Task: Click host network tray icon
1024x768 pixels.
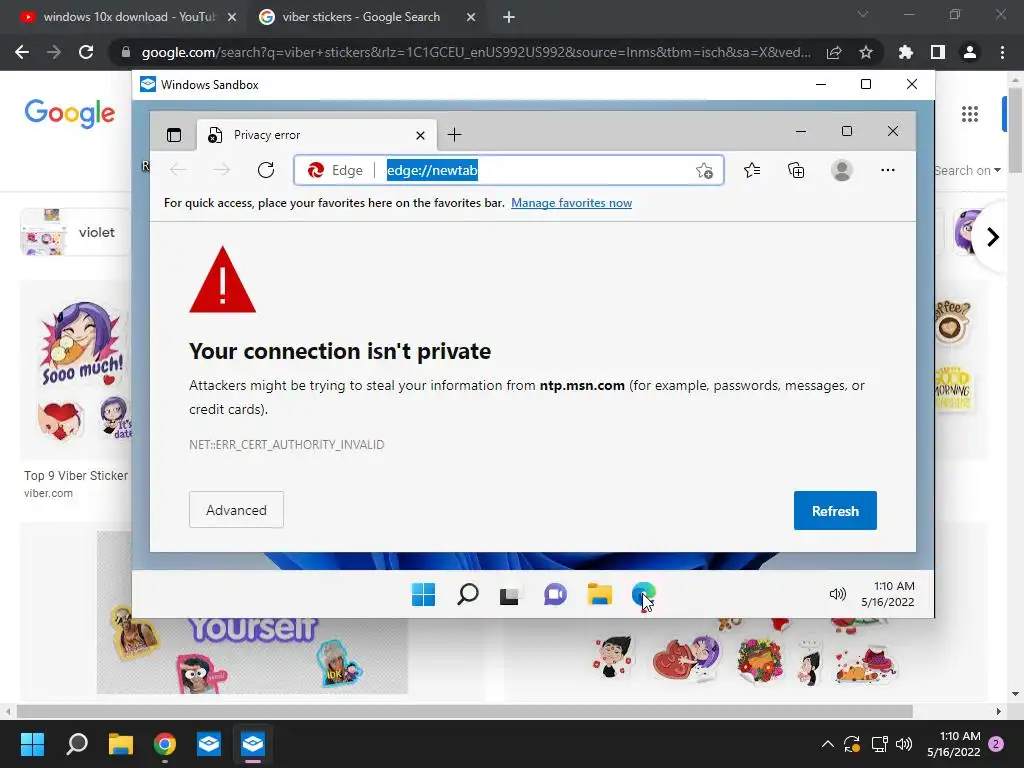Action: (880, 744)
